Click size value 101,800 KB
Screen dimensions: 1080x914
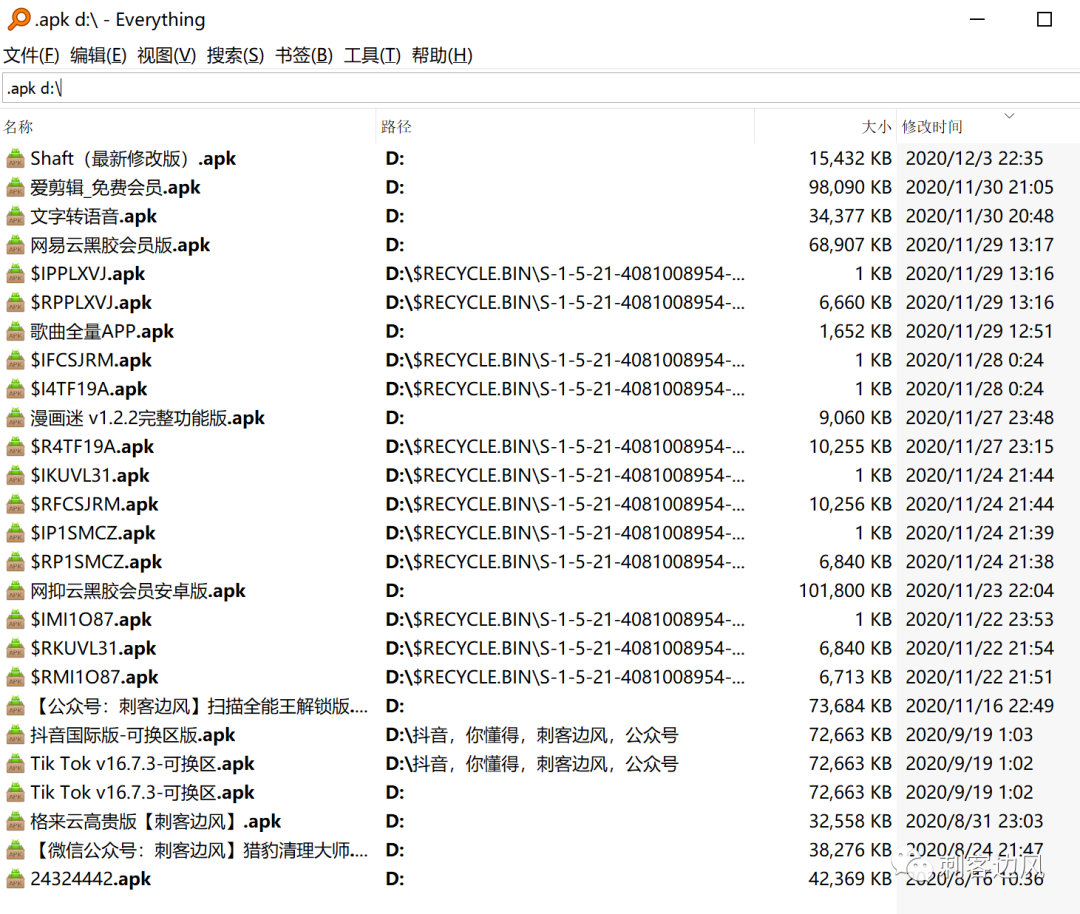click(845, 592)
